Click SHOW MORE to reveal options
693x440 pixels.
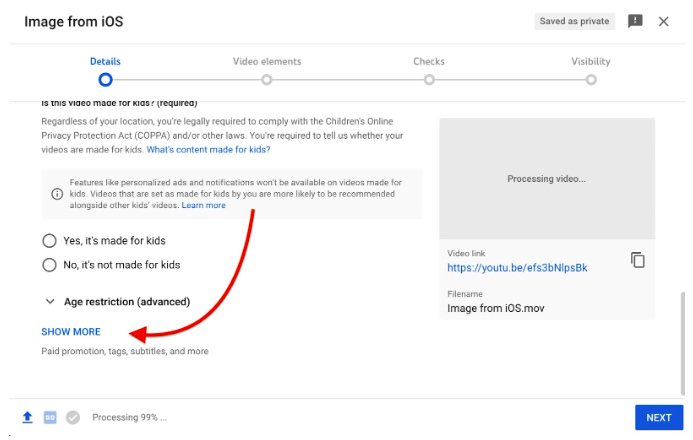71,332
